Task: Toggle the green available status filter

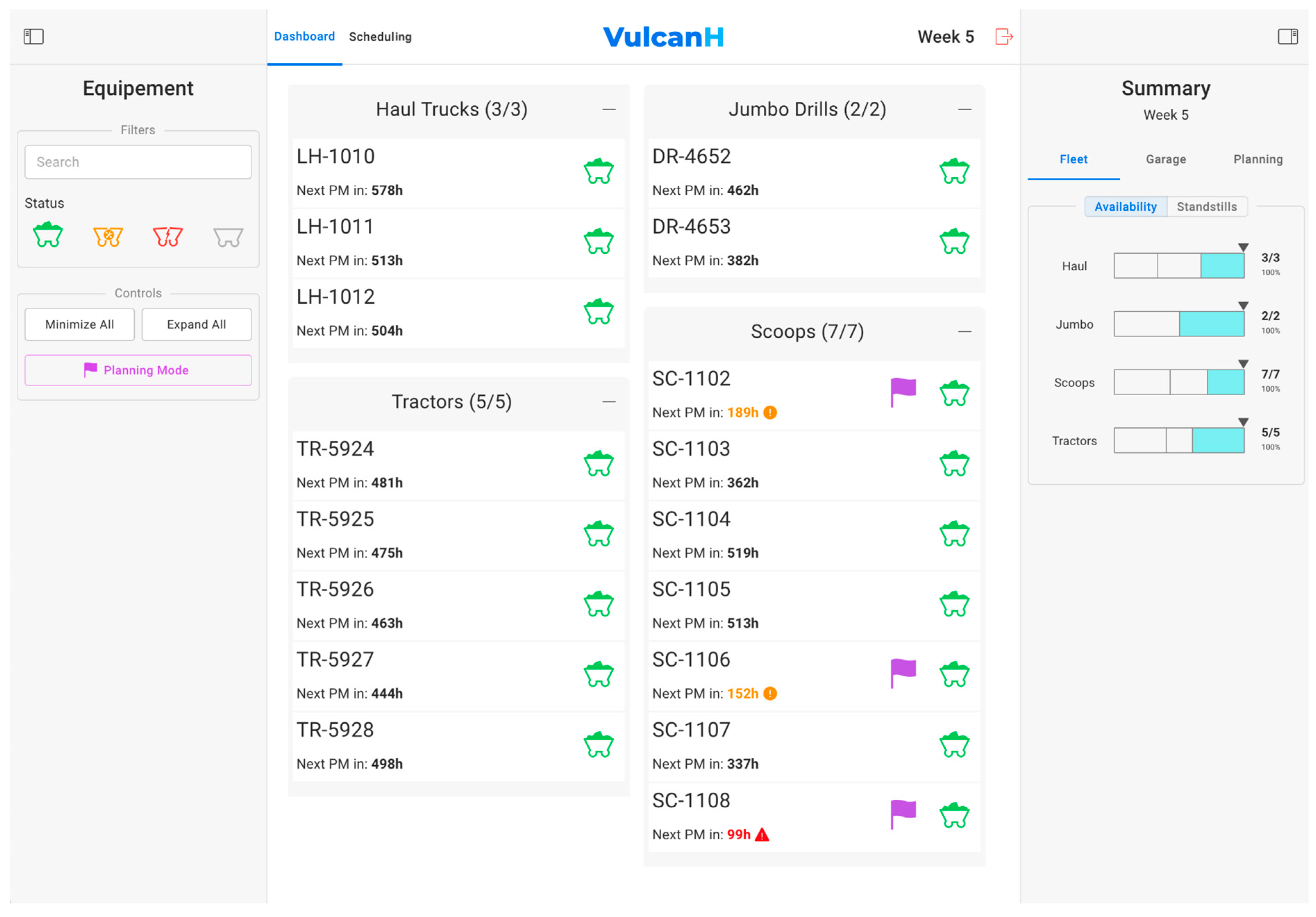Action: point(48,235)
